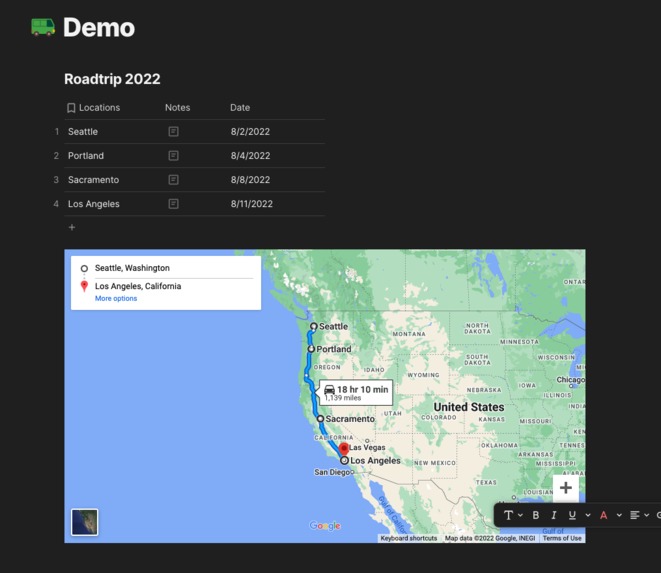The height and width of the screenshot is (573, 661).
Task: Click the Date column header
Action: (x=240, y=108)
